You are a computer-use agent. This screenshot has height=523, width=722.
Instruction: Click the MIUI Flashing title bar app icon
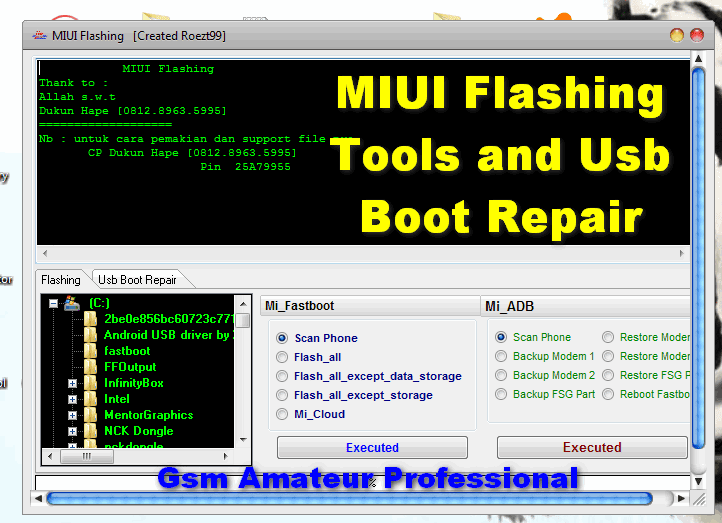[40, 35]
